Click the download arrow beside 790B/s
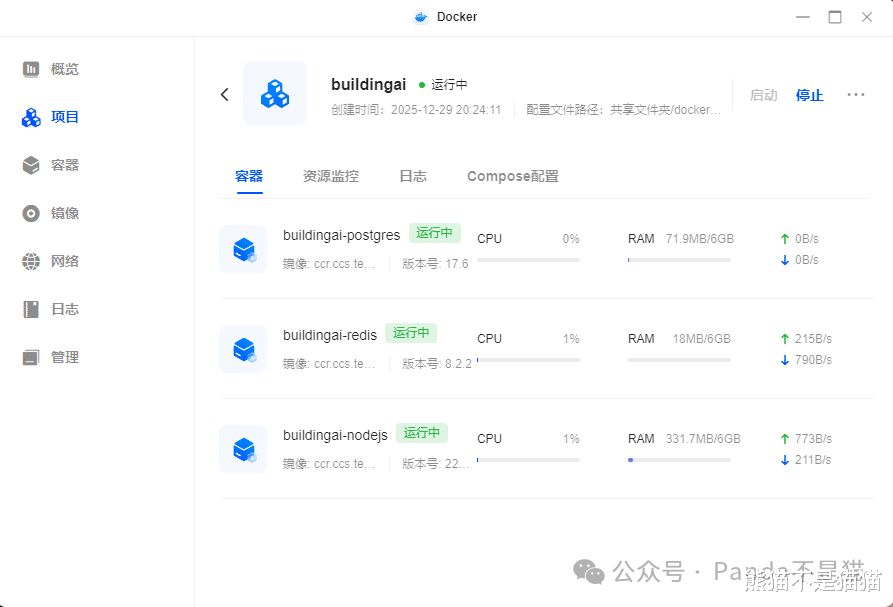Image resolution: width=893 pixels, height=607 pixels. (785, 360)
